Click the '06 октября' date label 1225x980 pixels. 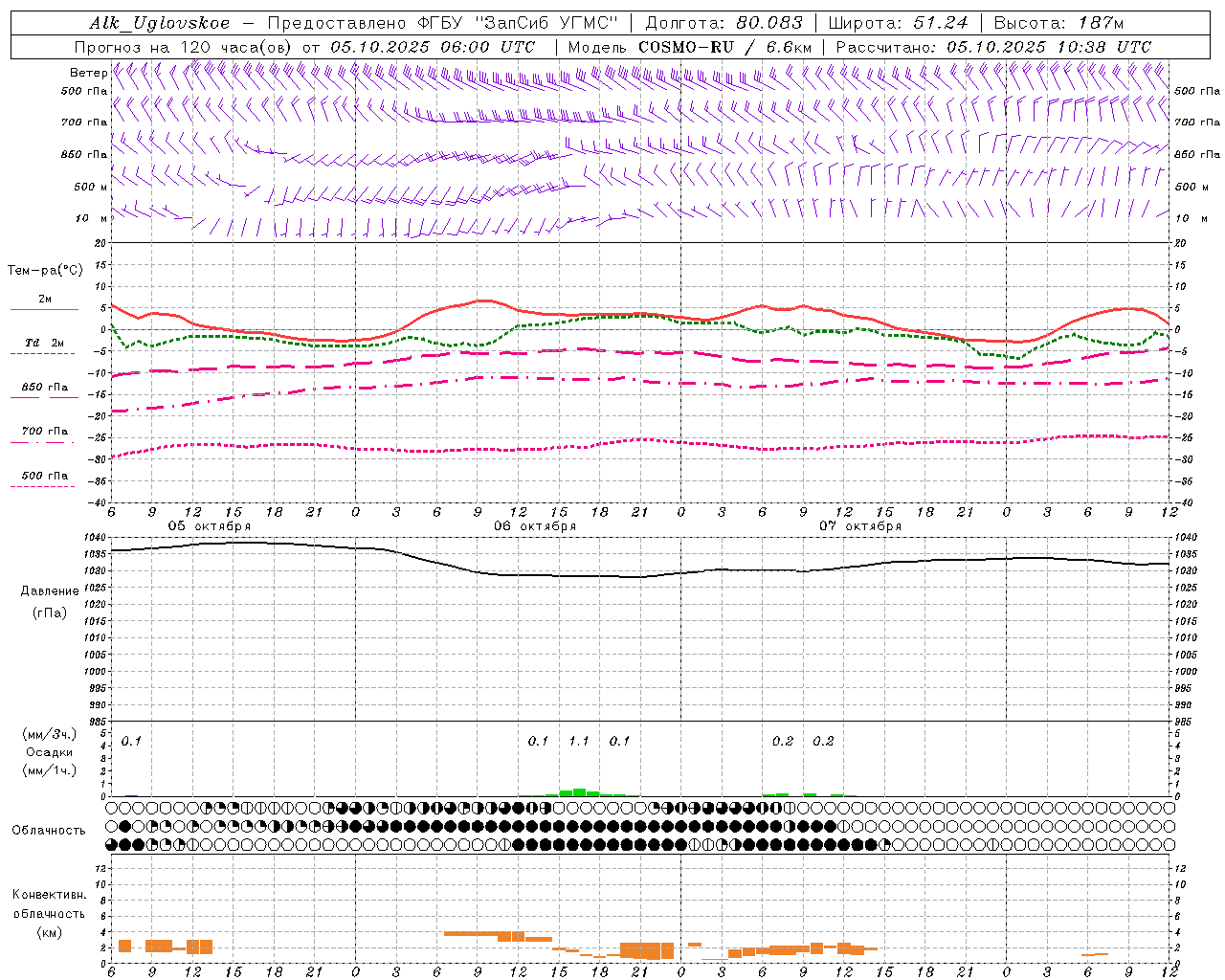(535, 526)
